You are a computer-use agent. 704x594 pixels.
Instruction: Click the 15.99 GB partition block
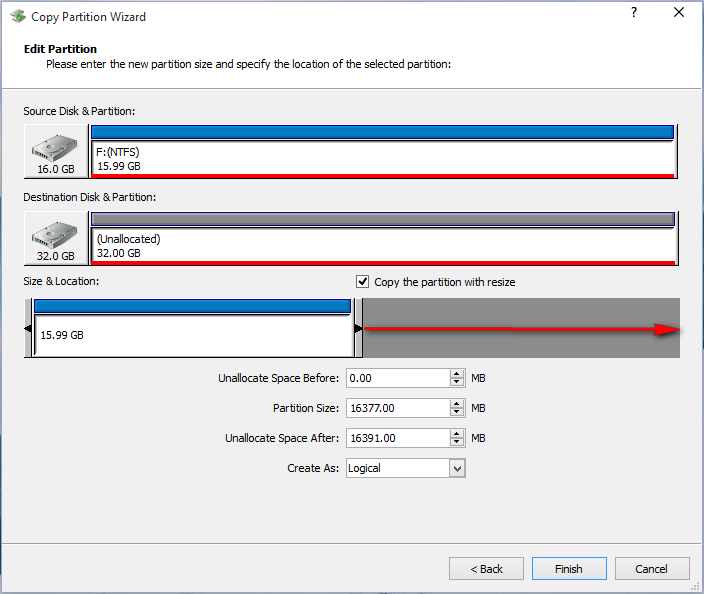pyautogui.click(x=192, y=328)
